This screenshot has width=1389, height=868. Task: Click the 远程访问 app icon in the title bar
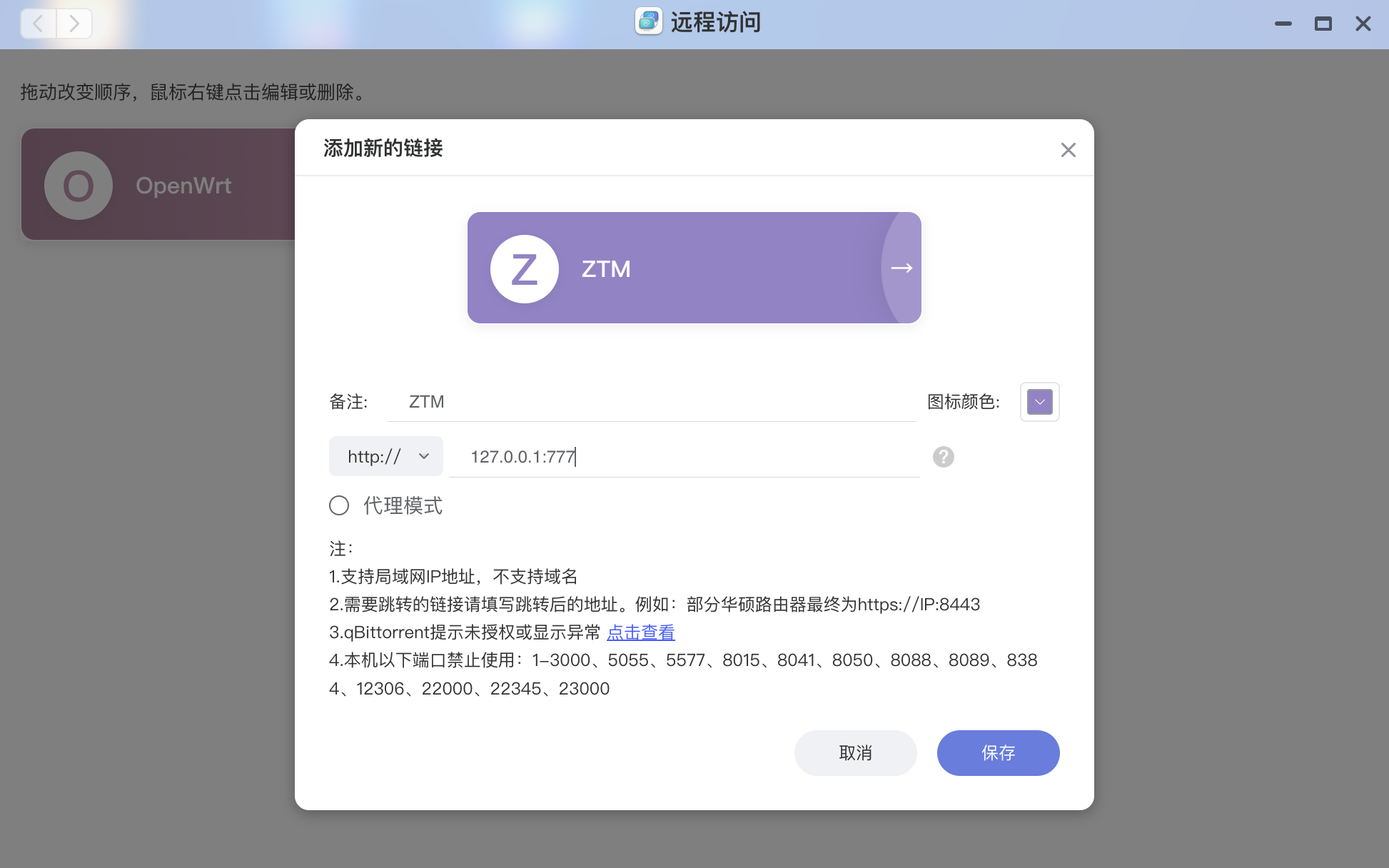pyautogui.click(x=647, y=22)
